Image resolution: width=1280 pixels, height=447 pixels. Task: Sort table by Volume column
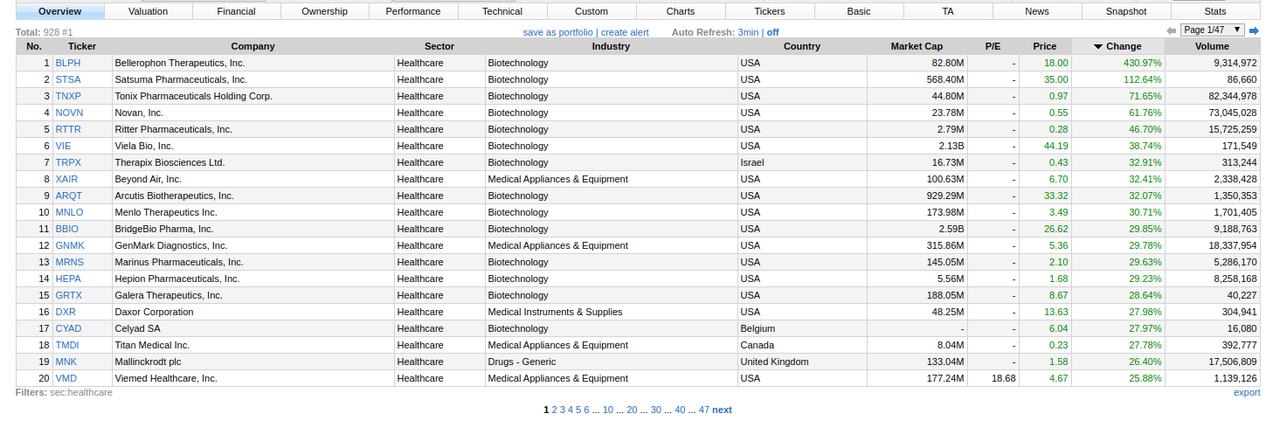click(1212, 46)
